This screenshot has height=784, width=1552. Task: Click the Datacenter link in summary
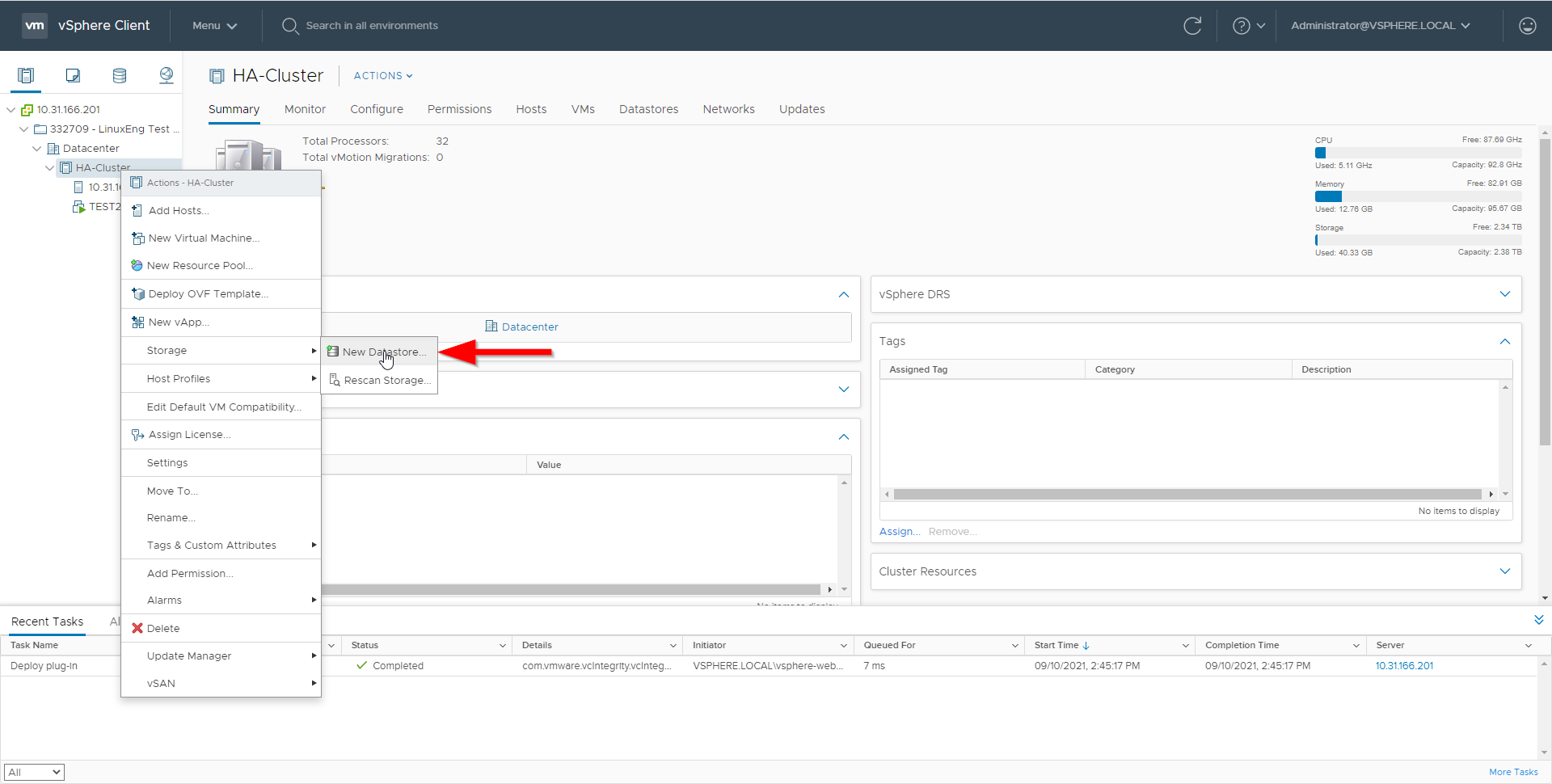click(x=529, y=327)
